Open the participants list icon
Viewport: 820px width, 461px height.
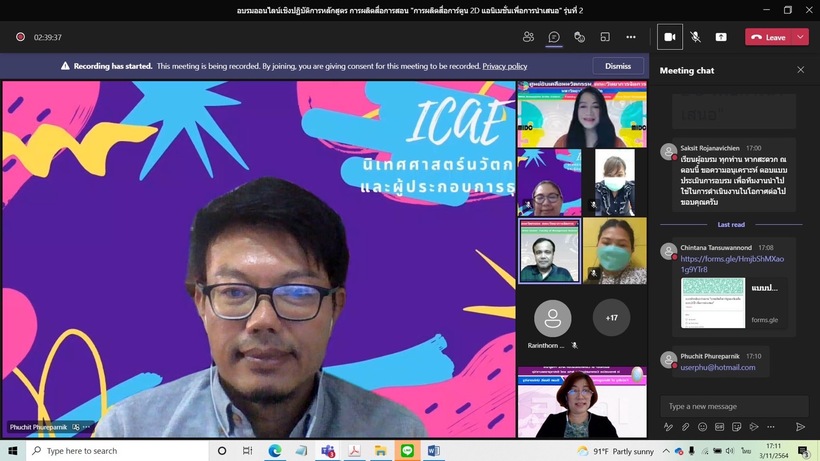point(528,37)
